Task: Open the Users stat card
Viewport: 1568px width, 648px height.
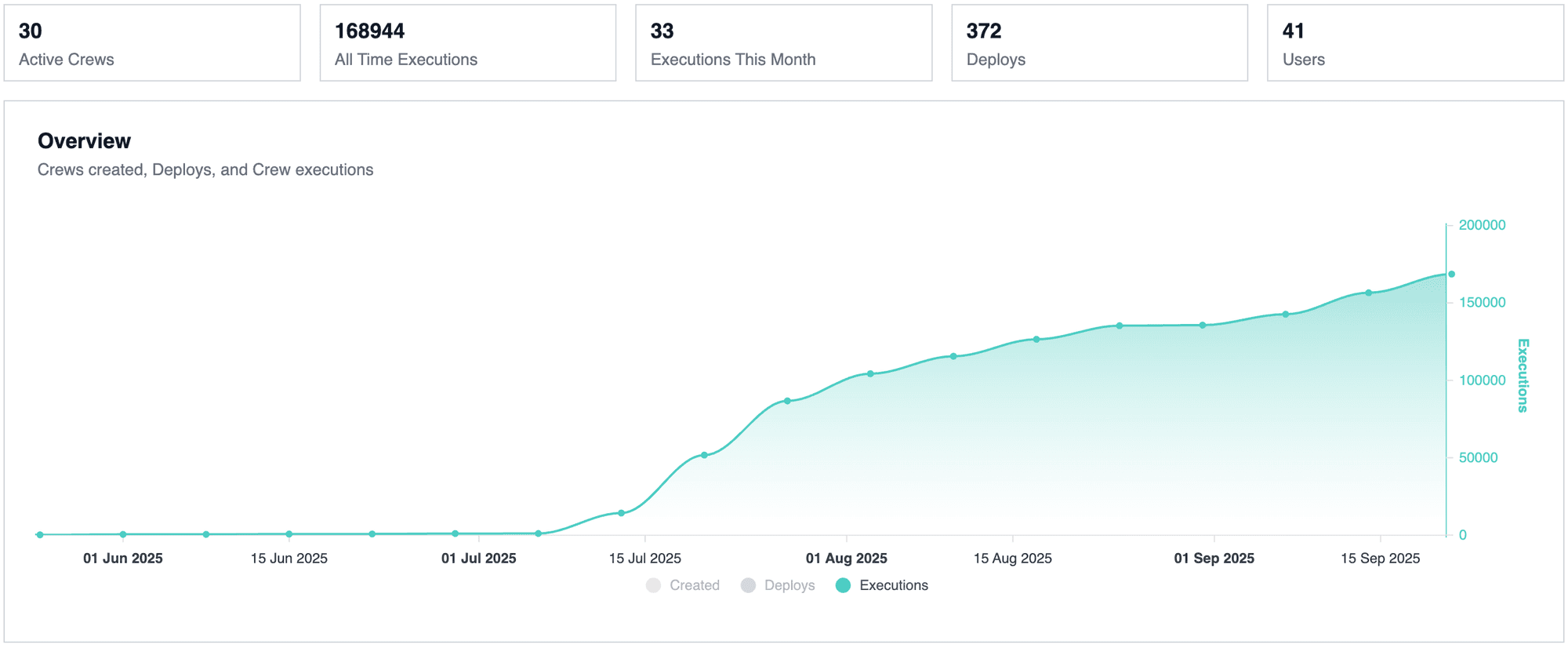Action: tap(1415, 43)
